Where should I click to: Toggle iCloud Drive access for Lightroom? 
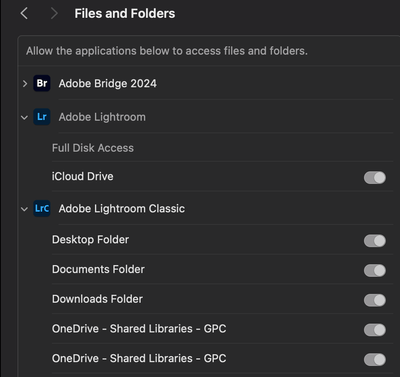pos(375,178)
